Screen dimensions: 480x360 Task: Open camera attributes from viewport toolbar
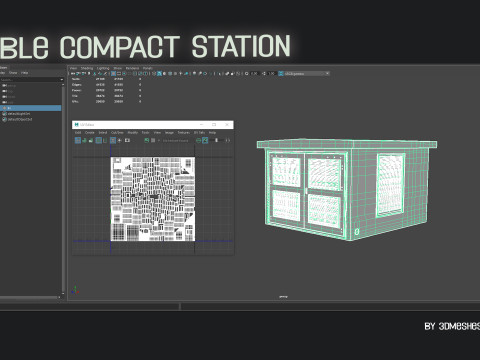point(83,73)
